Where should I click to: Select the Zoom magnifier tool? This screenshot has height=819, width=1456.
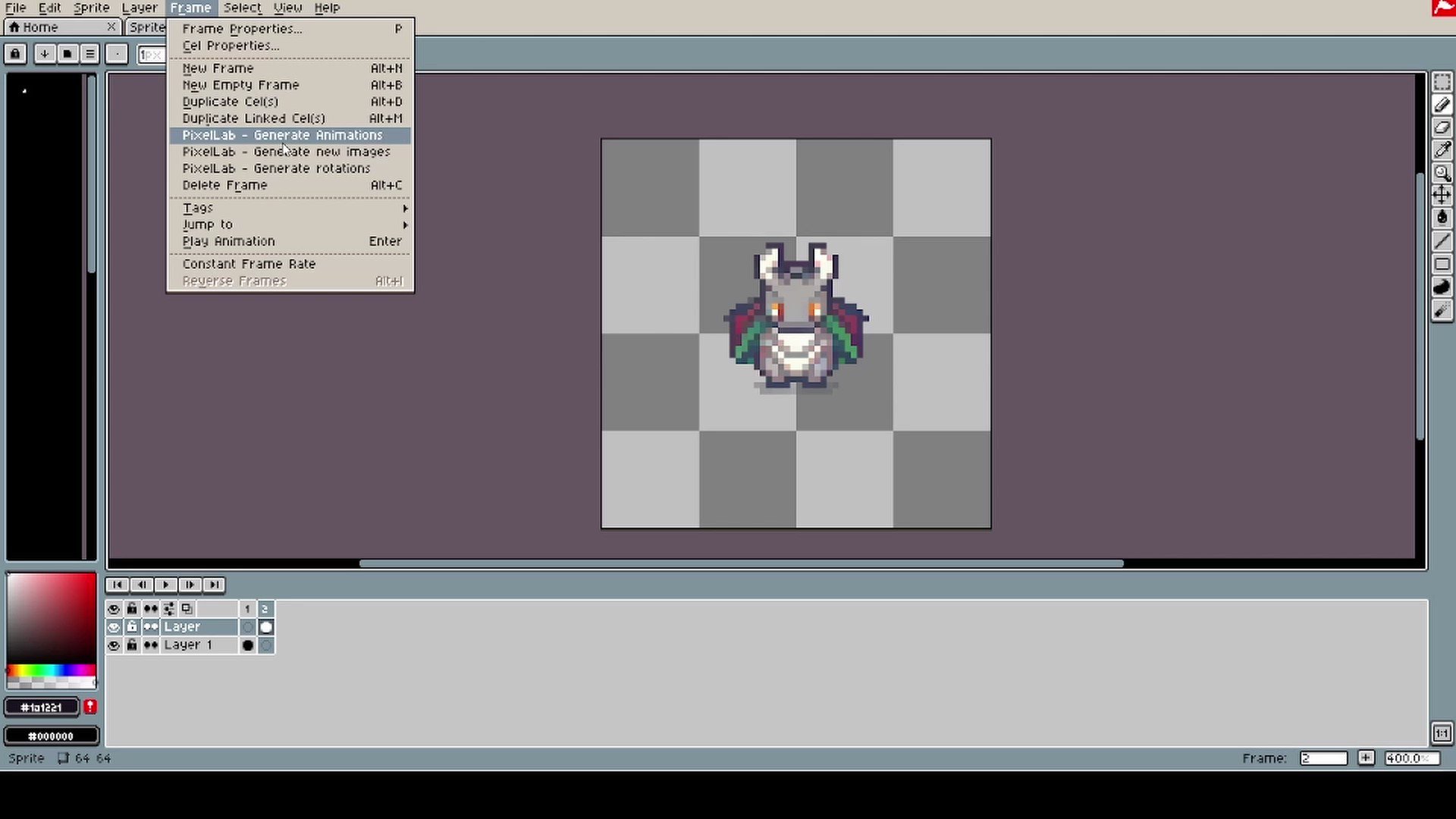1442,173
